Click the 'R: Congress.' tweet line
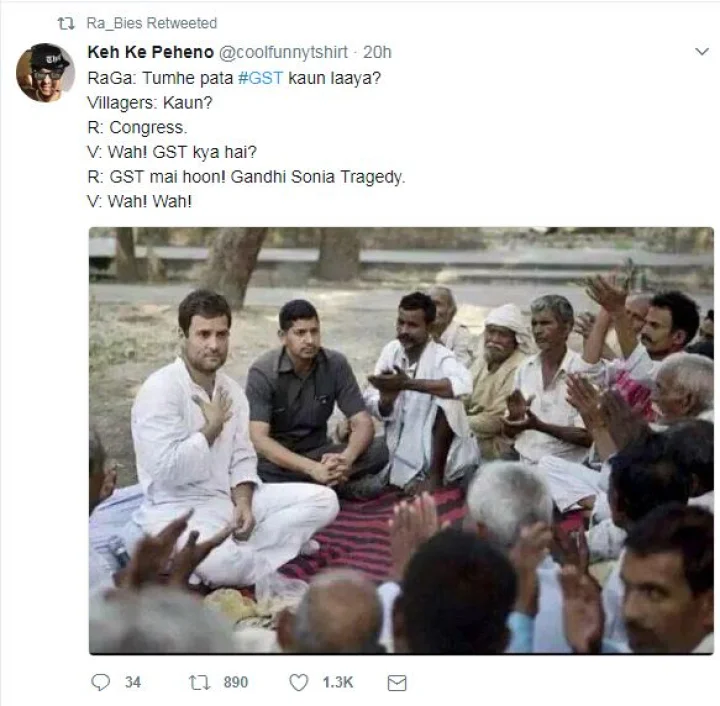This screenshot has width=720, height=706. pos(137,127)
